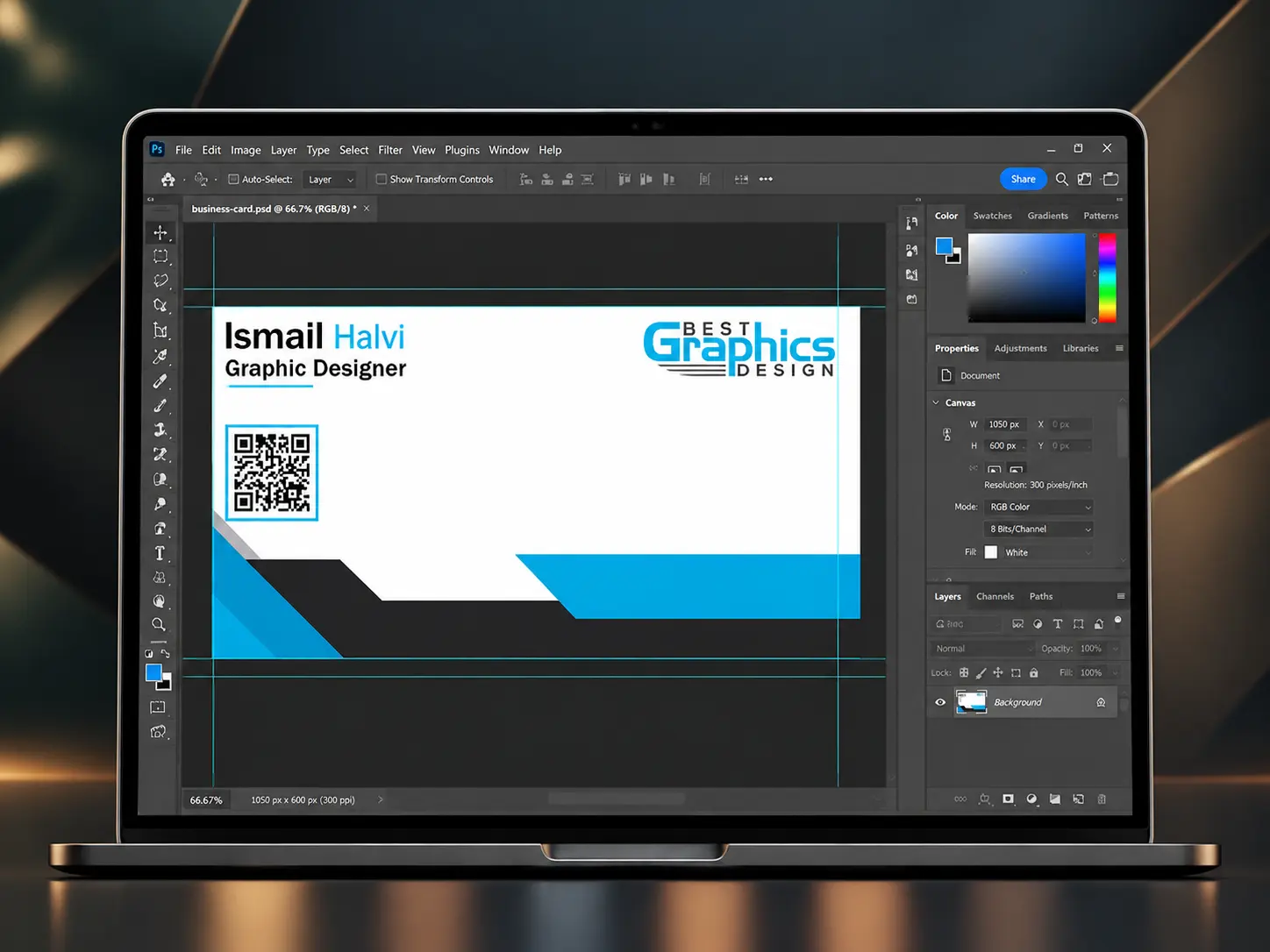Click the Background layer thumbnail
Image resolution: width=1270 pixels, height=952 pixels.
pos(971,702)
